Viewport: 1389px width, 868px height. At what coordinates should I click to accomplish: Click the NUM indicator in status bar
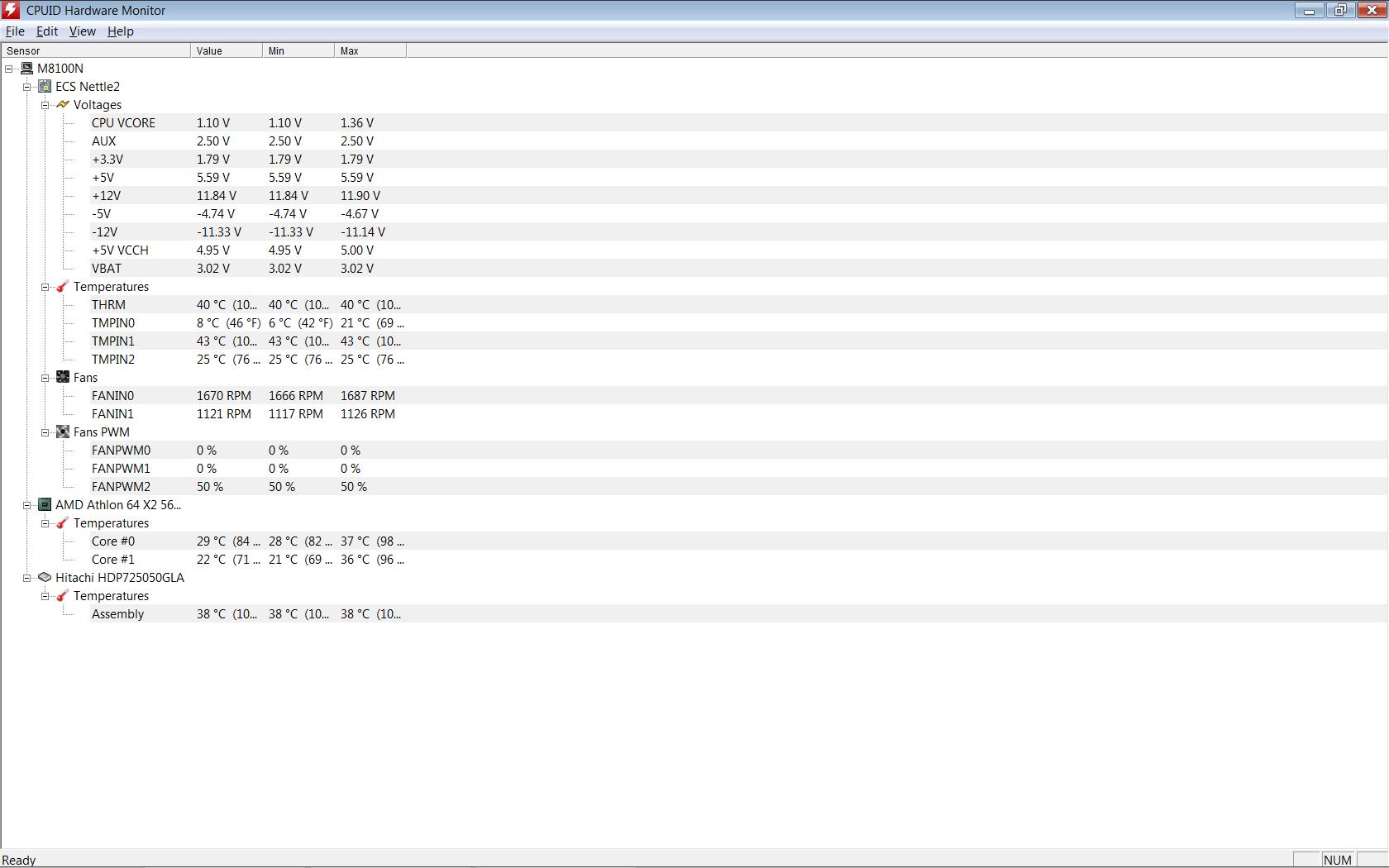point(1337,861)
